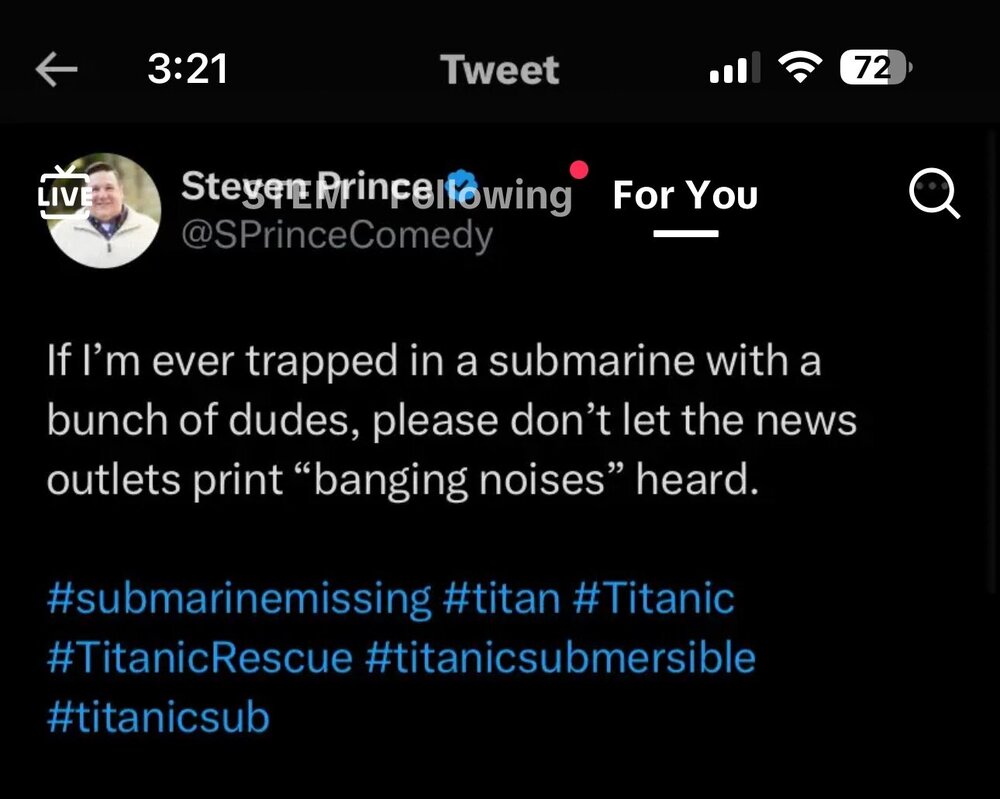This screenshot has height=799, width=1000.
Task: Switch to the For You tab
Action: point(685,195)
